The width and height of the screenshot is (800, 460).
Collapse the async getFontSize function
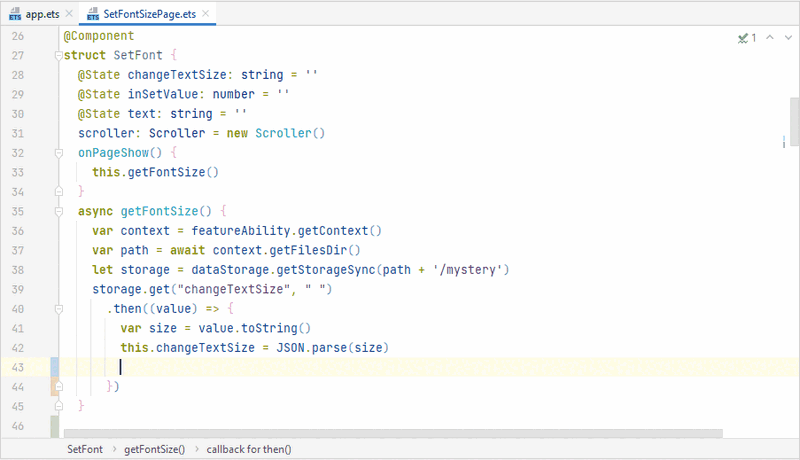tap(59, 211)
